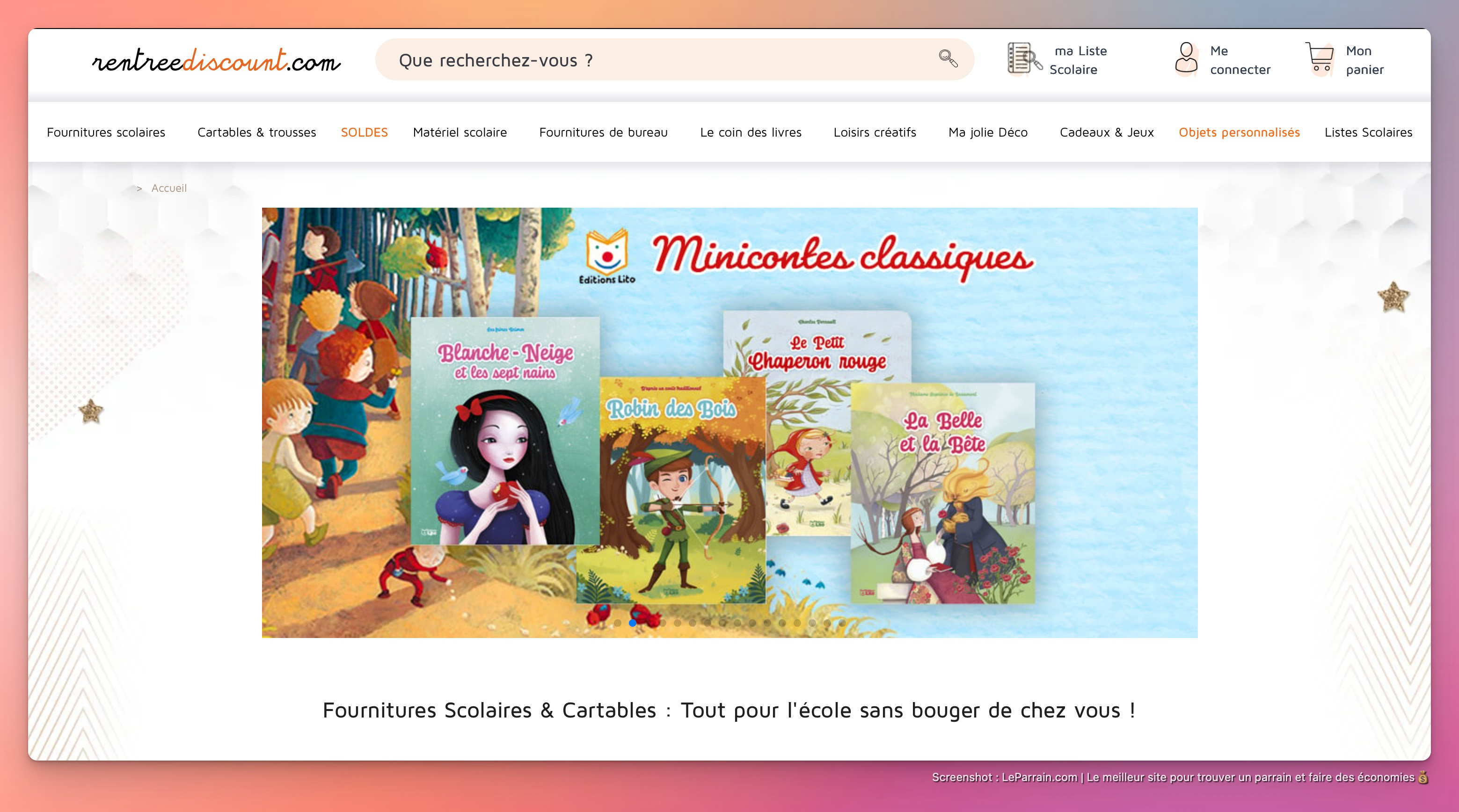Select the blue active carousel dot

tap(632, 623)
